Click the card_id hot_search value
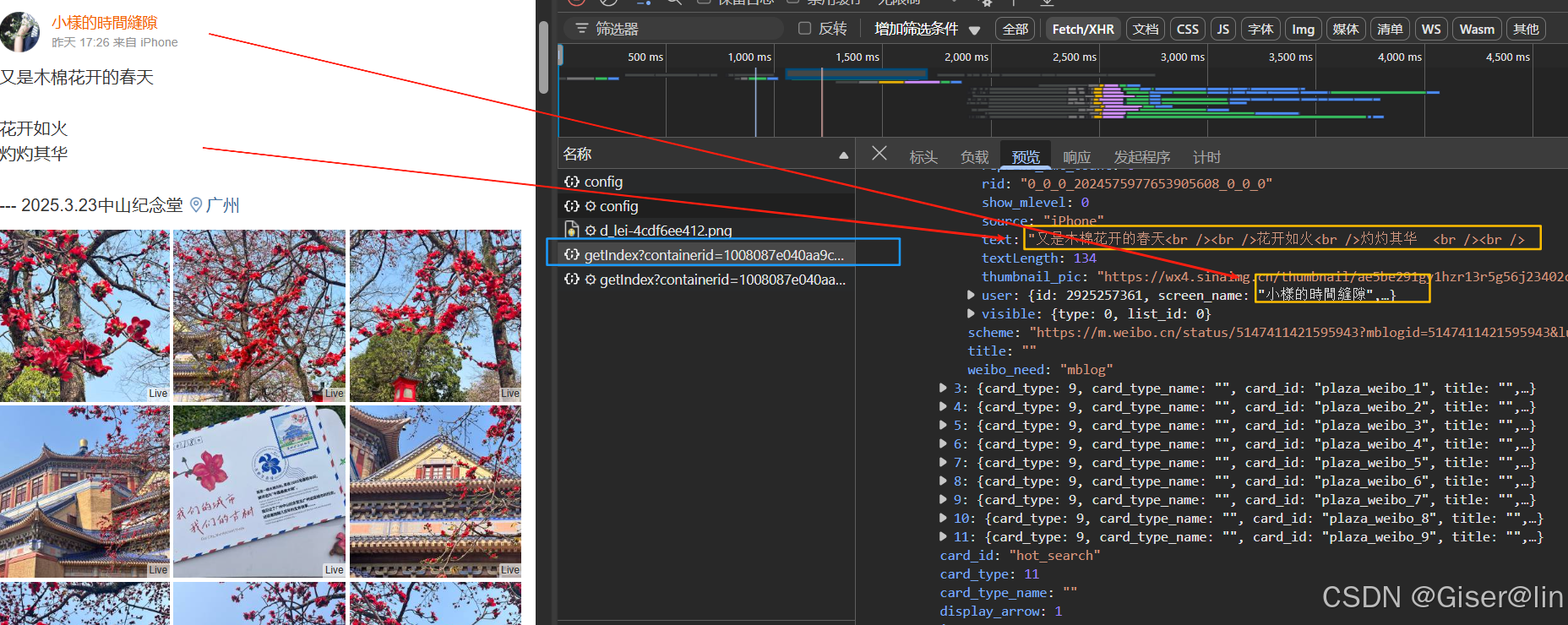 (x=1054, y=555)
